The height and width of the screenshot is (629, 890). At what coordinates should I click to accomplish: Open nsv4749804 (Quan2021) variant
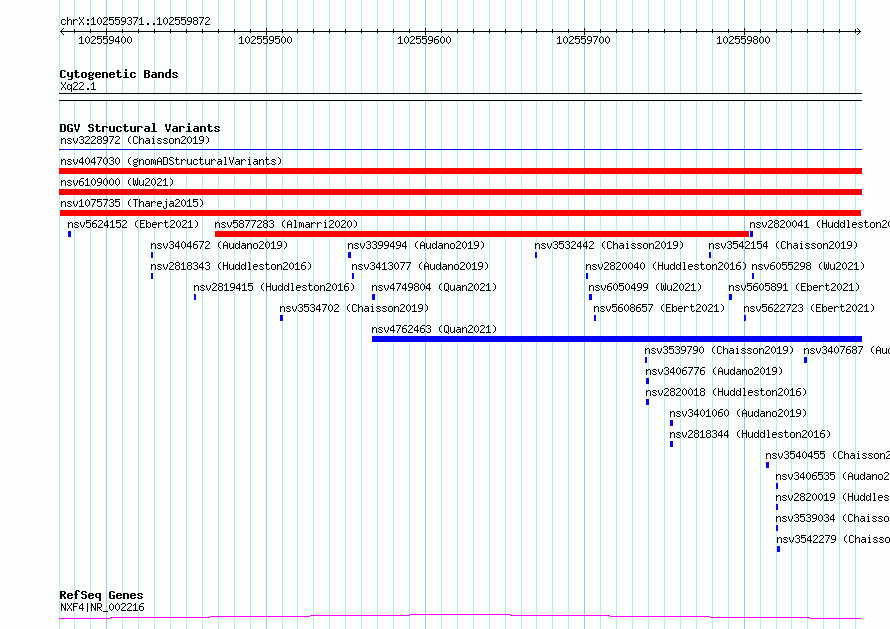(434, 287)
